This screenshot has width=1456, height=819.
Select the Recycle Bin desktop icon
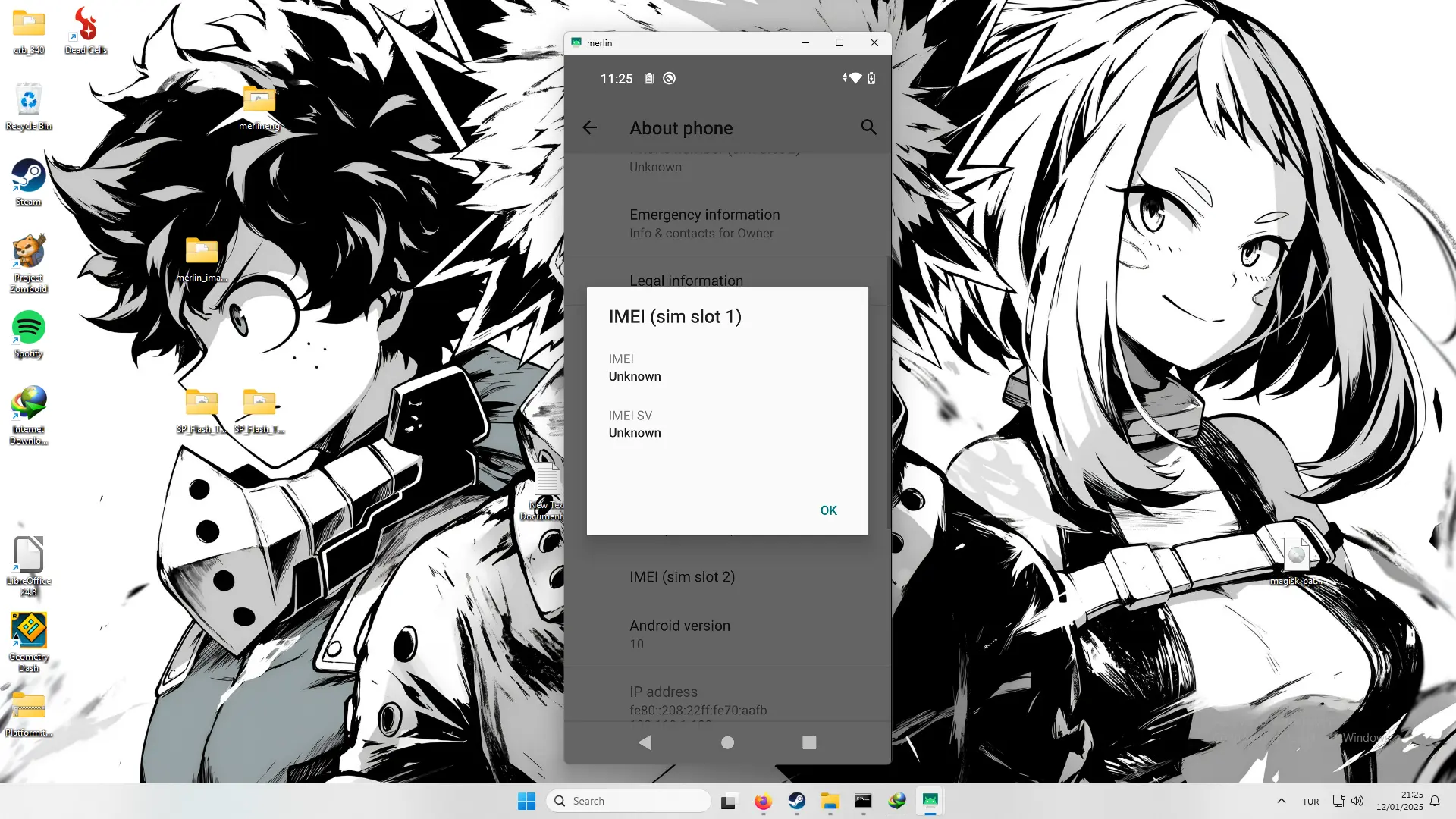tap(29, 106)
